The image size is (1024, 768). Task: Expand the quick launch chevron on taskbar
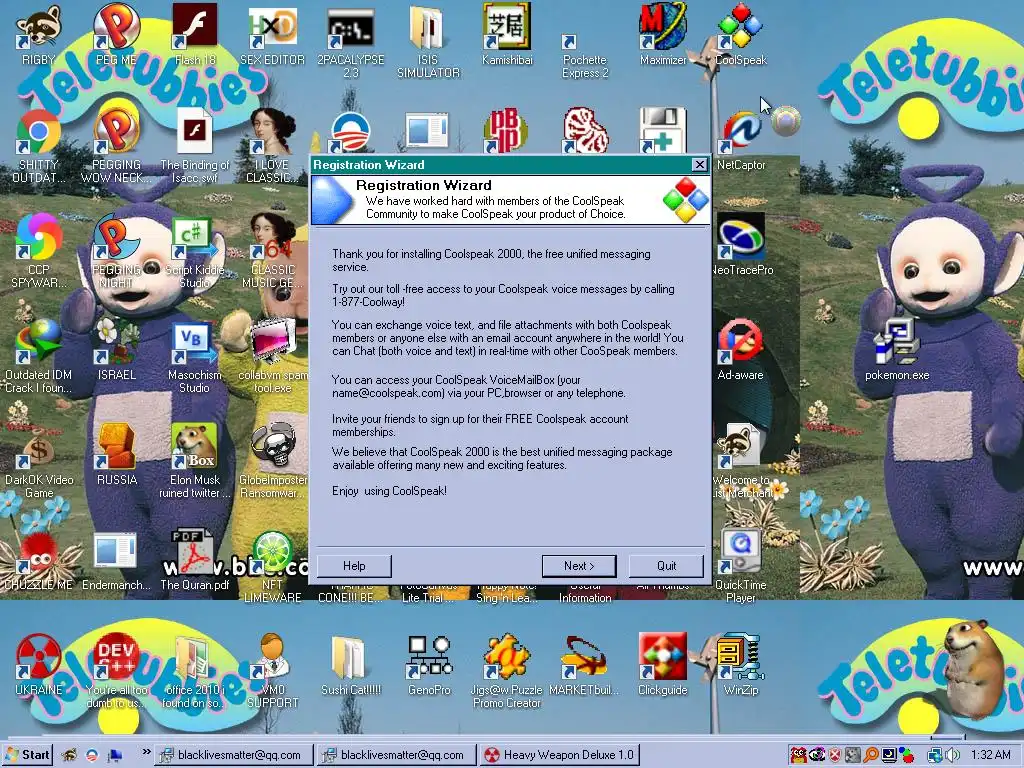(146, 752)
